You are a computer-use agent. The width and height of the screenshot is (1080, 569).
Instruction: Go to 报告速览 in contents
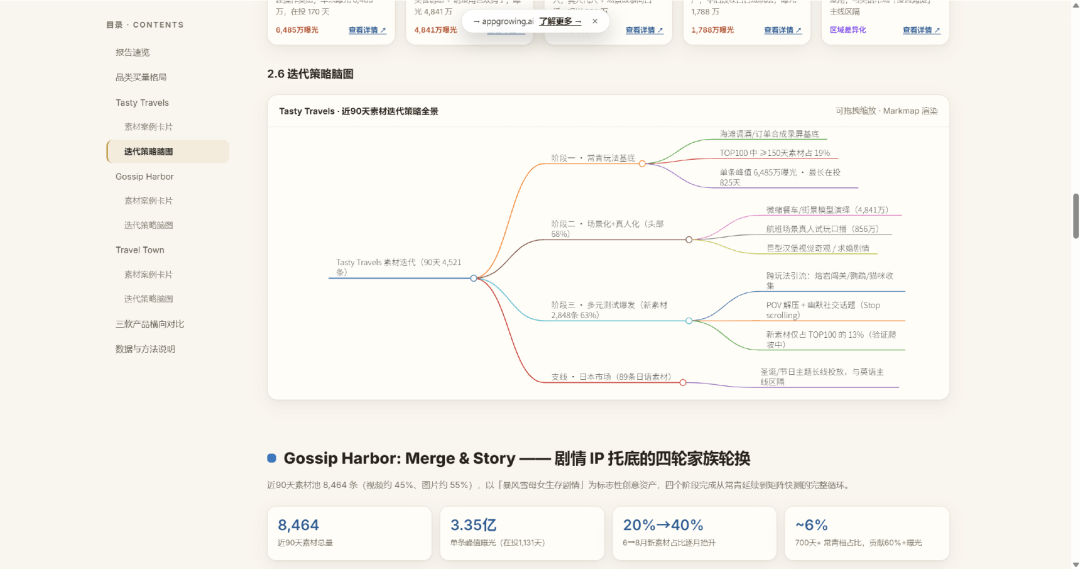tap(132, 52)
